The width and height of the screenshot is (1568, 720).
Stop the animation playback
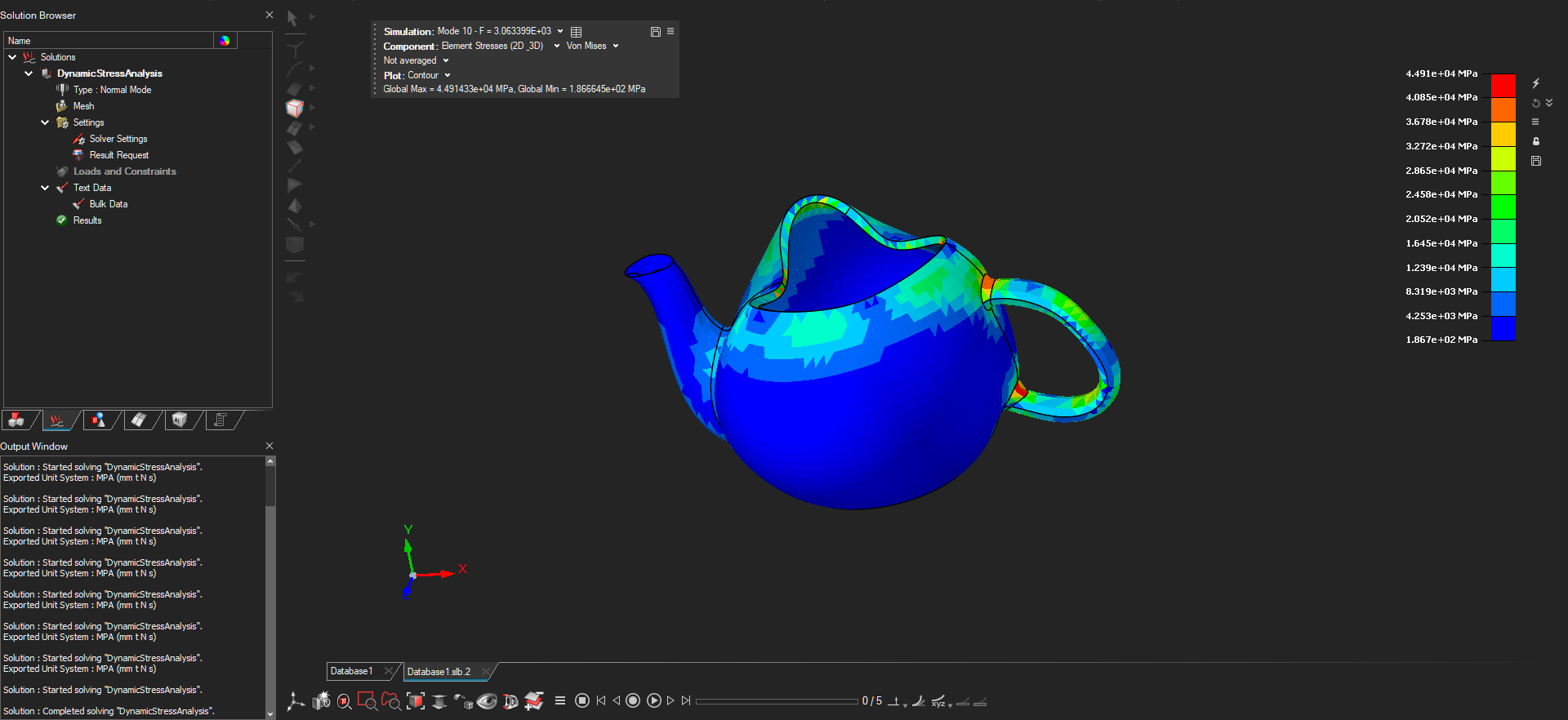[582, 700]
